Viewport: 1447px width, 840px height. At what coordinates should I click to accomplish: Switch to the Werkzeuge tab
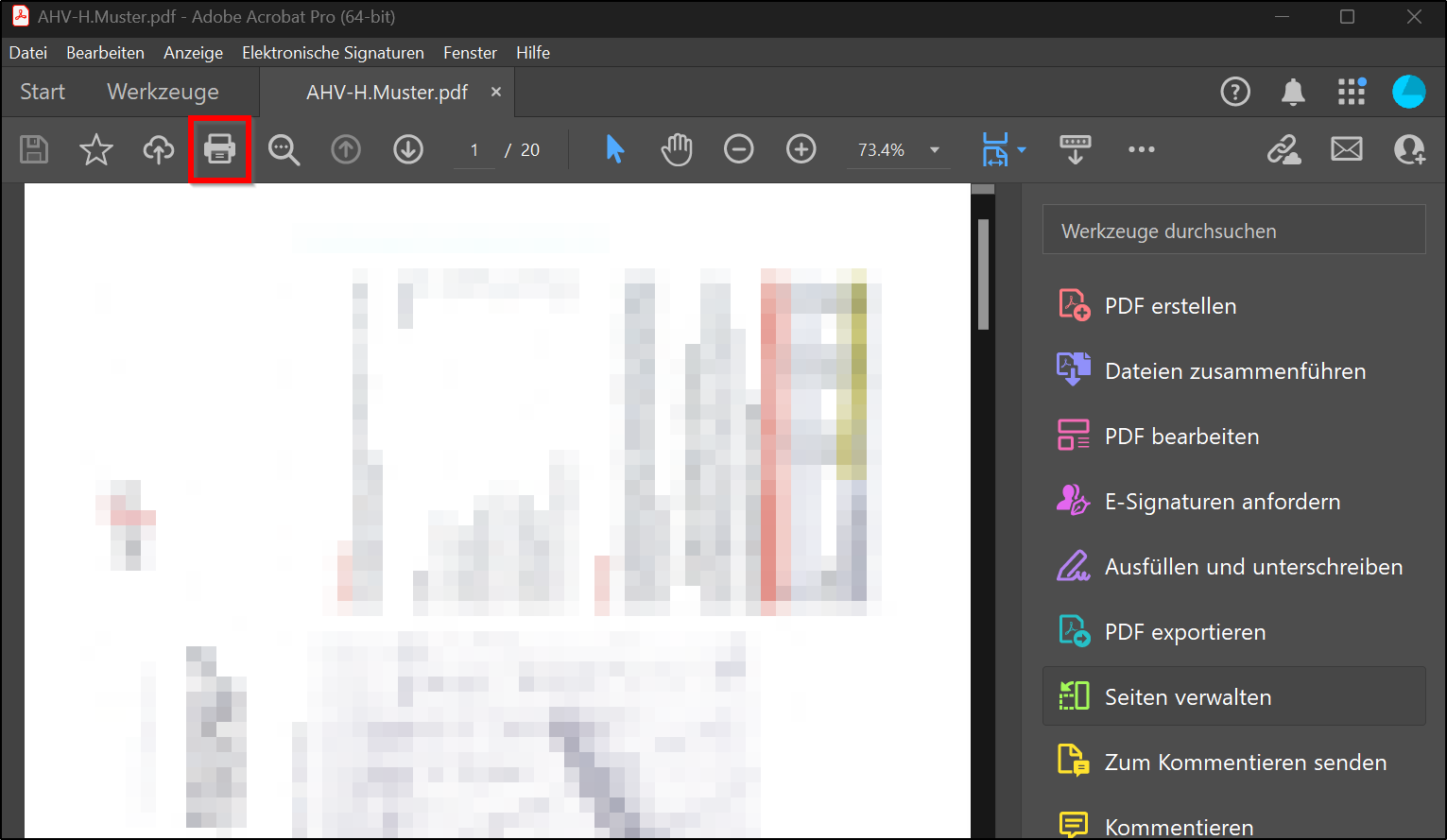coord(163,92)
